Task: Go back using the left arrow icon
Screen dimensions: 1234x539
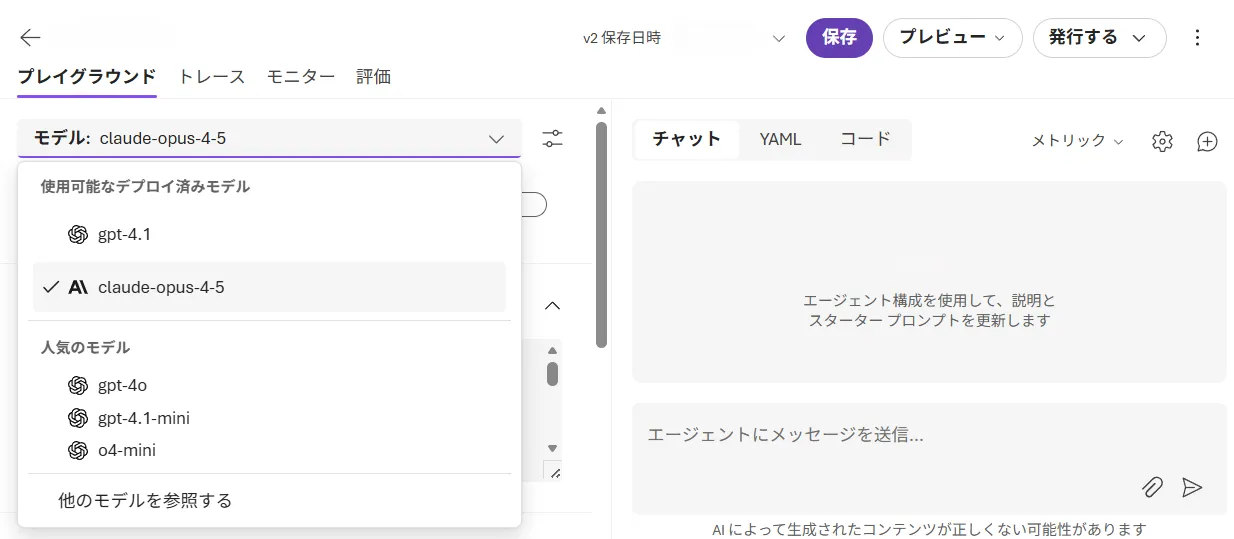Action: [x=30, y=38]
